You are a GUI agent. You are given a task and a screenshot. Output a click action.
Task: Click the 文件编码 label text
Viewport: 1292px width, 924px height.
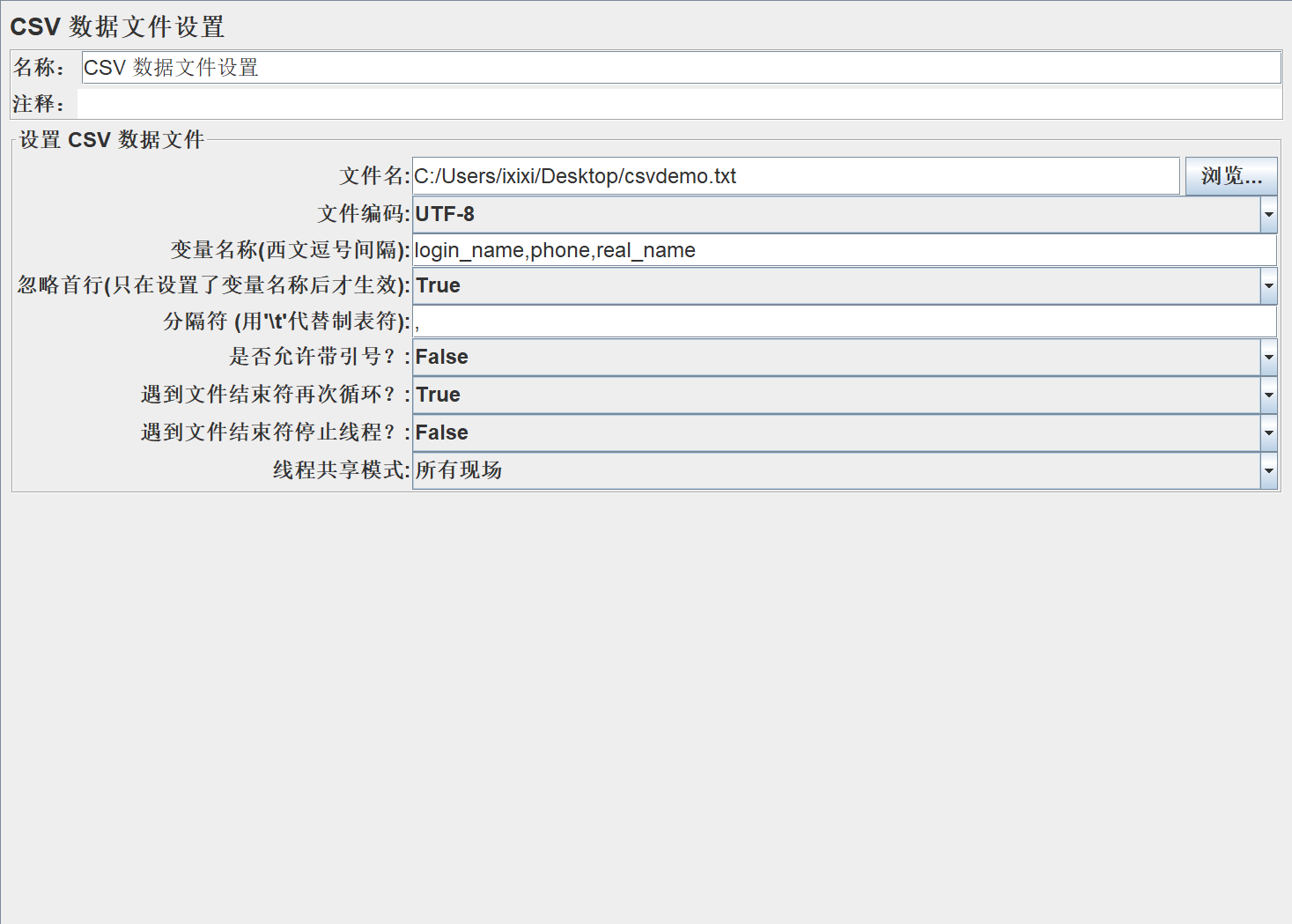coord(364,214)
